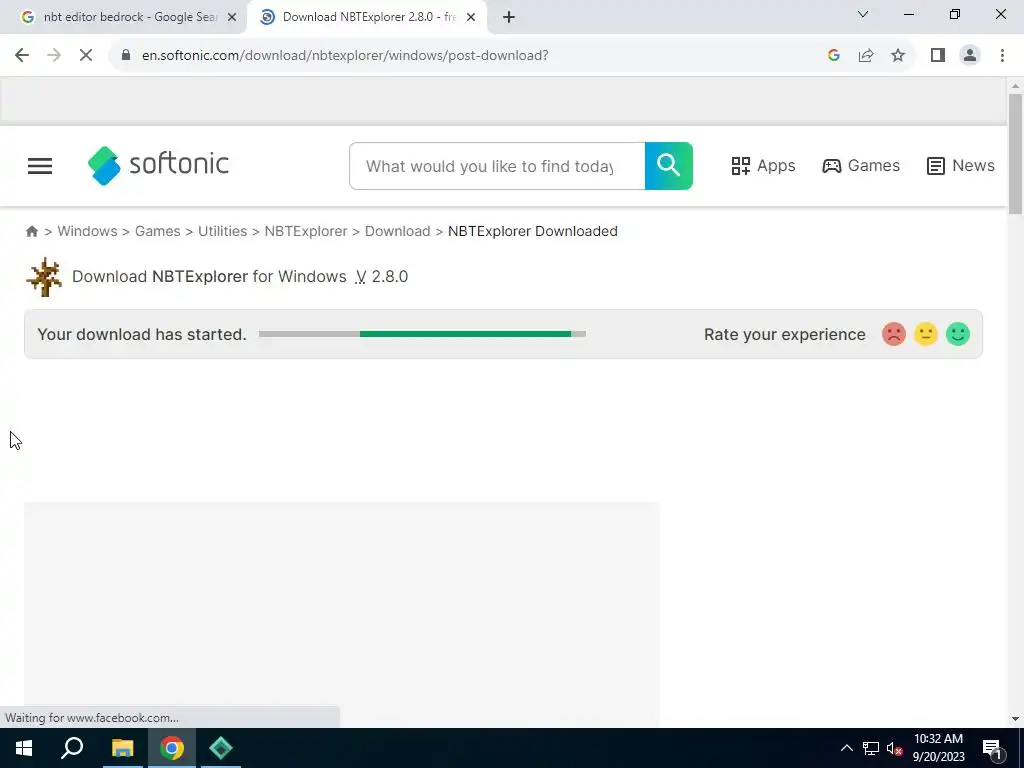The image size is (1024, 768).
Task: Open Windows taskbar search
Action: coord(72,748)
